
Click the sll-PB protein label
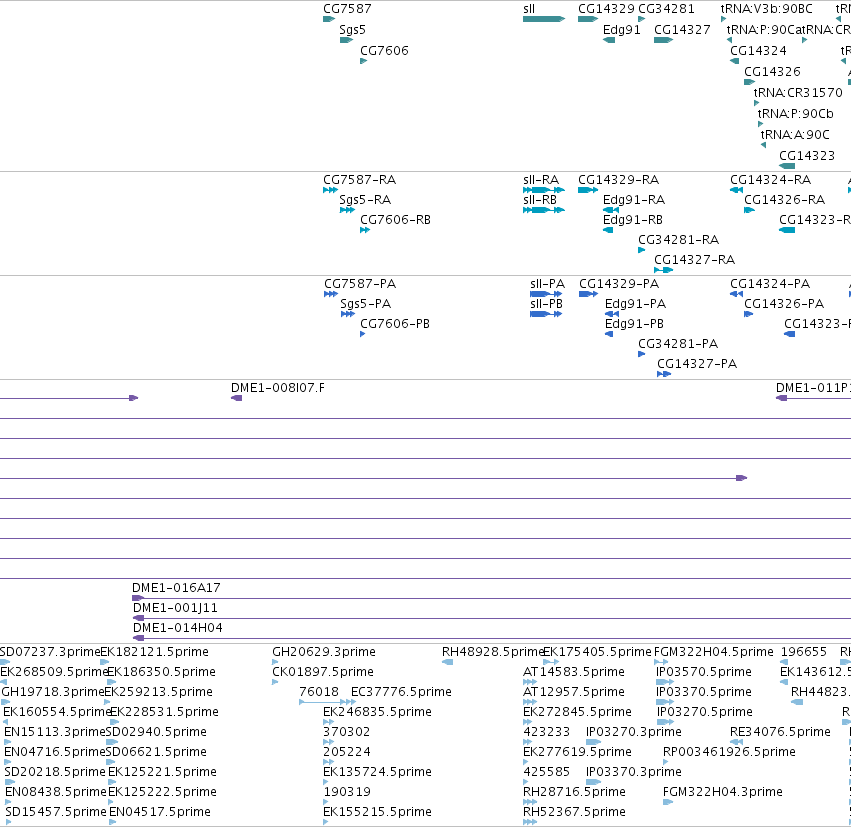(547, 304)
